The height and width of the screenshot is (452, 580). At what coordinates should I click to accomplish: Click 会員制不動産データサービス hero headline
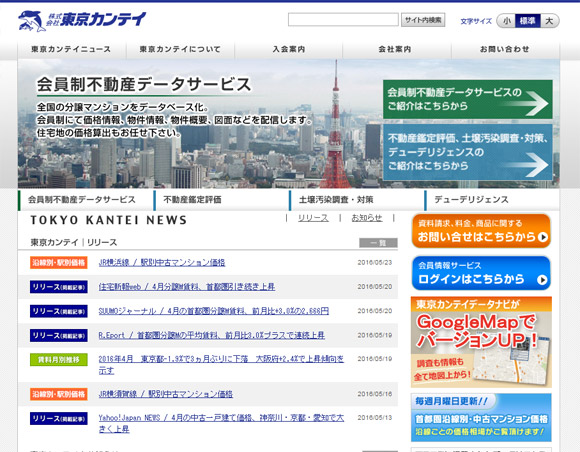click(x=144, y=85)
